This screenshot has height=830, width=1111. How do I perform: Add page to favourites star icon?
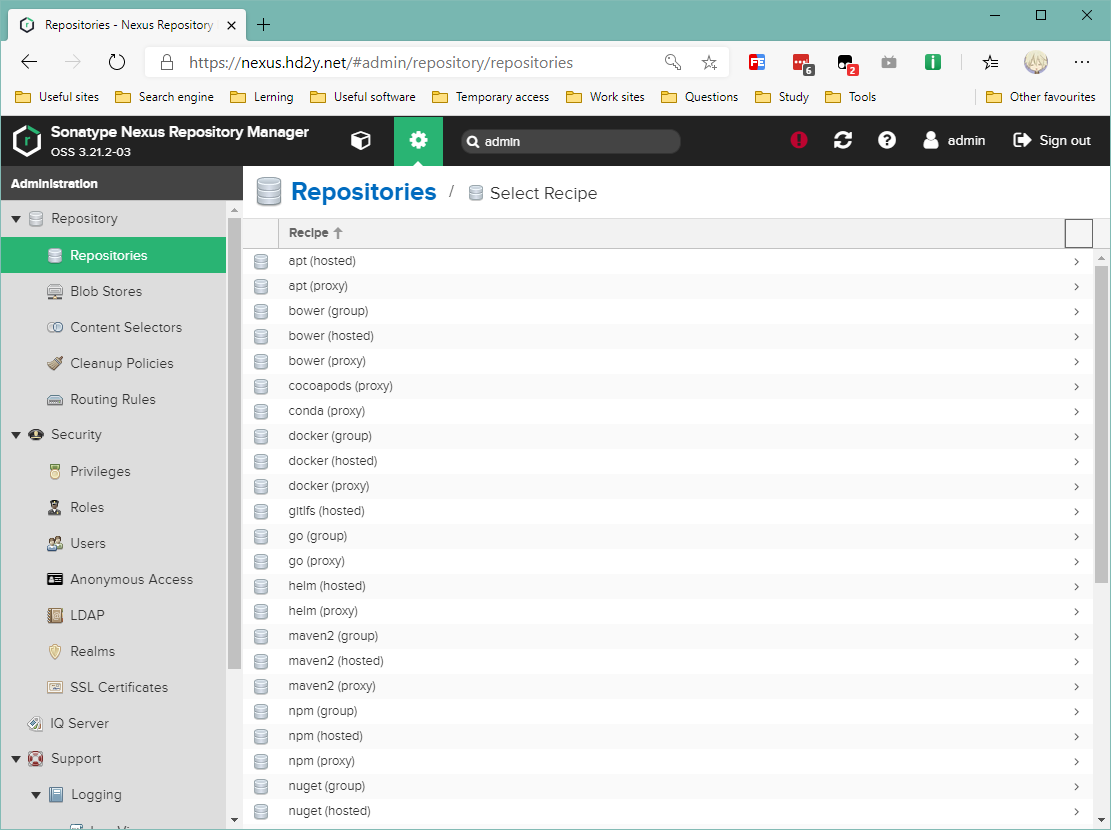click(709, 62)
